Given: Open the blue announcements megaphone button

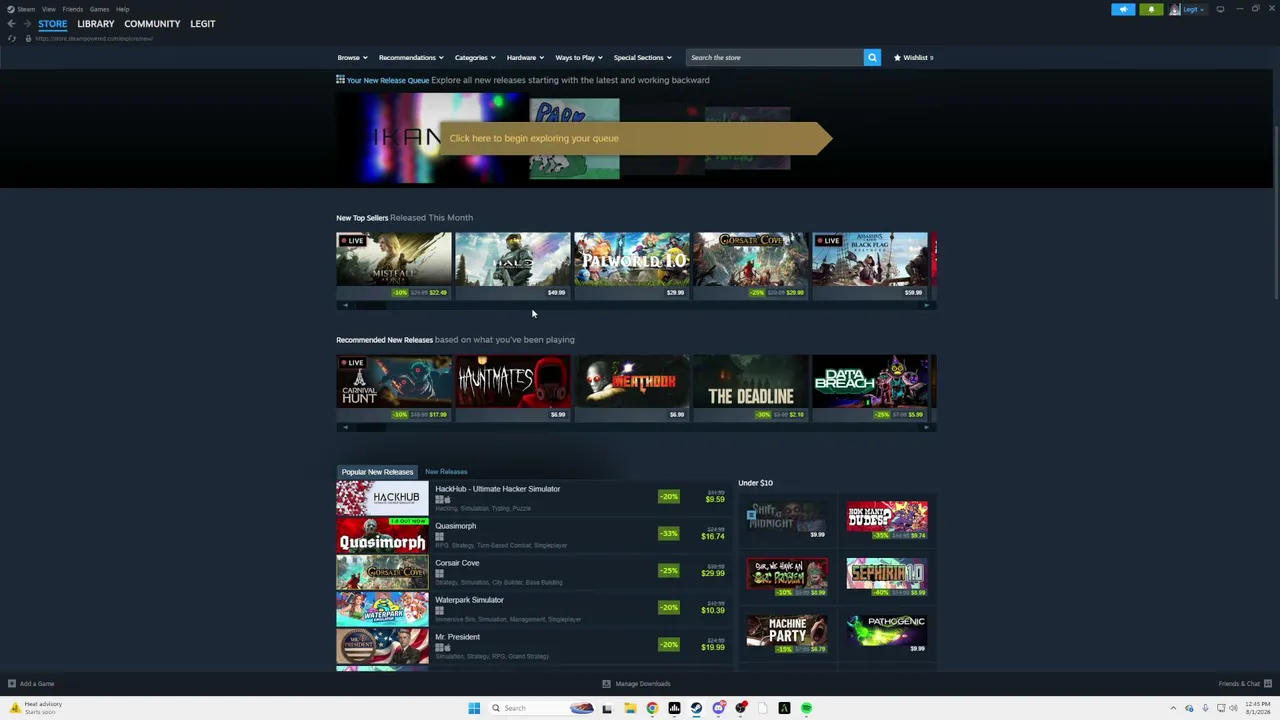Looking at the screenshot, I should pos(1123,9).
